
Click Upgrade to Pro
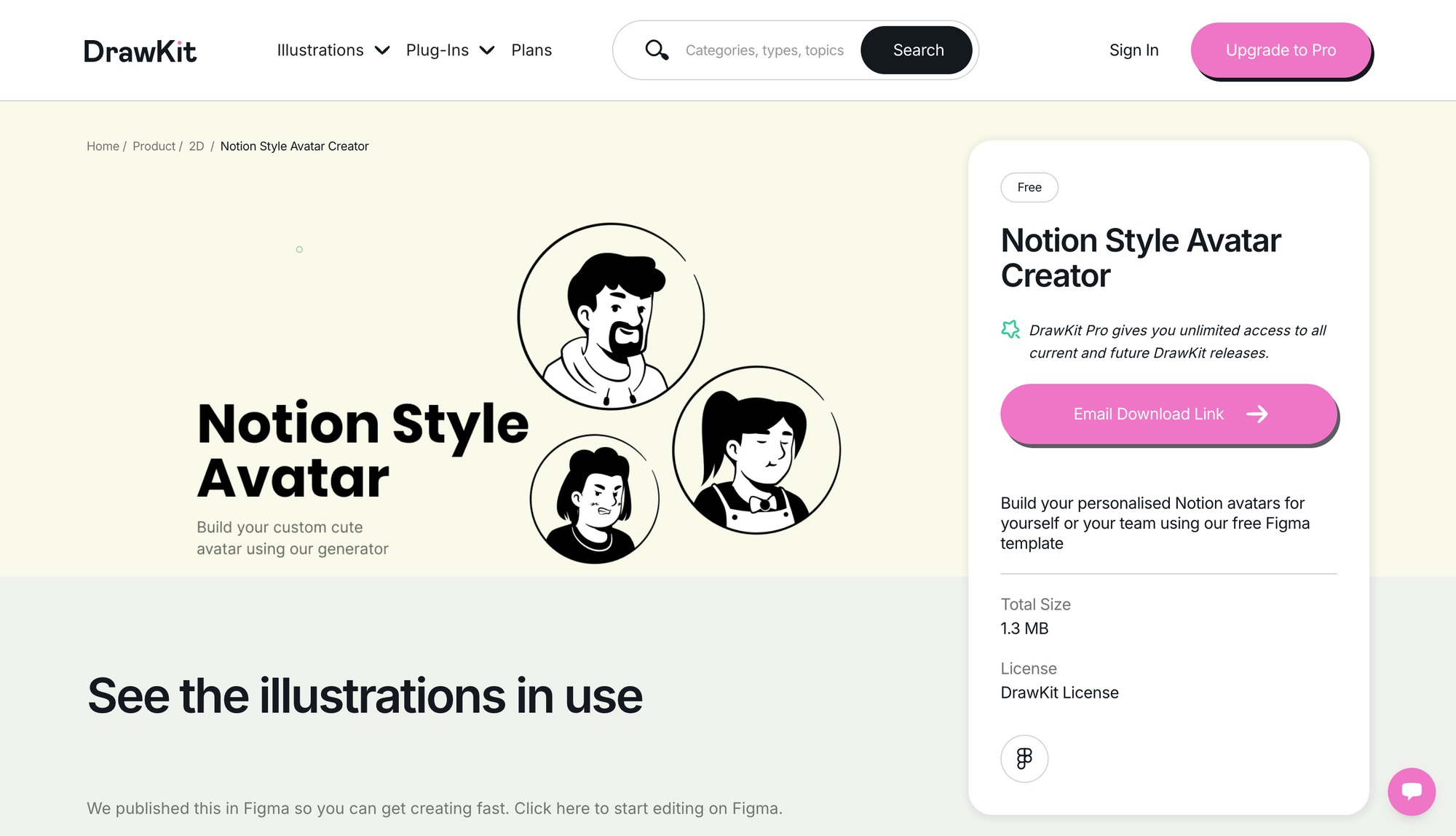[x=1281, y=50]
